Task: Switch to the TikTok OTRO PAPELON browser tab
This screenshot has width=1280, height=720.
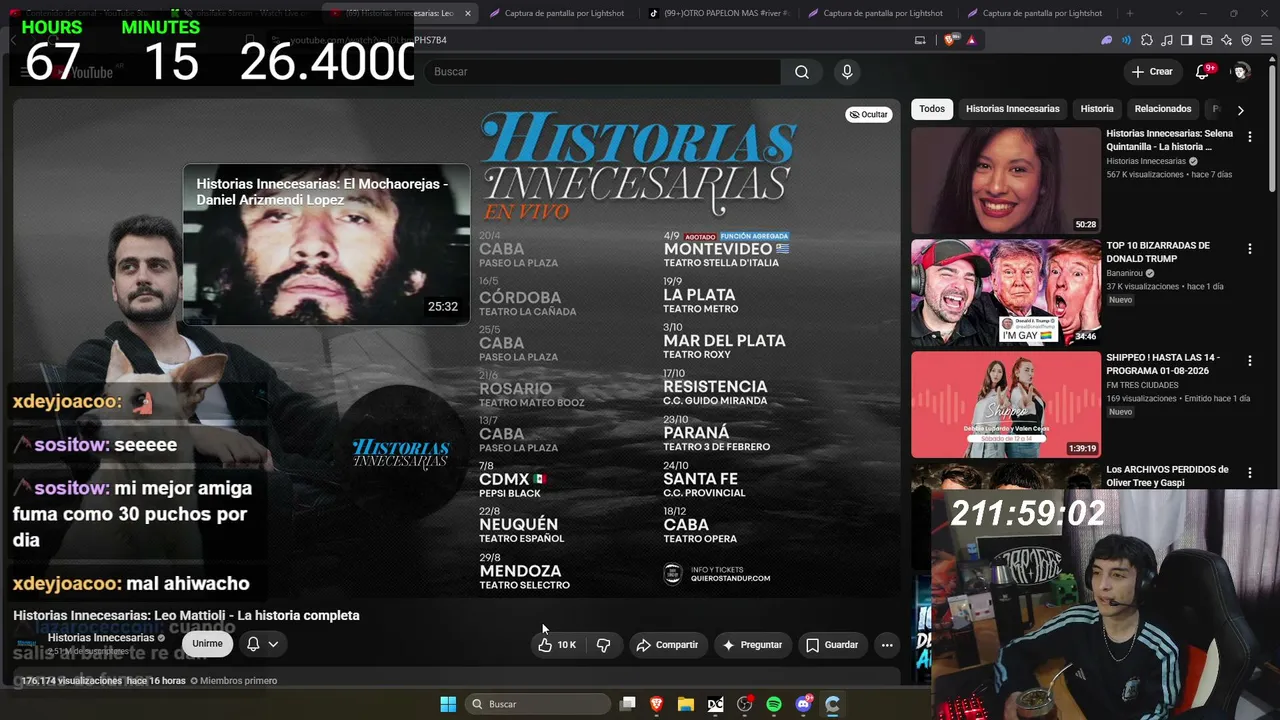Action: tap(719, 13)
